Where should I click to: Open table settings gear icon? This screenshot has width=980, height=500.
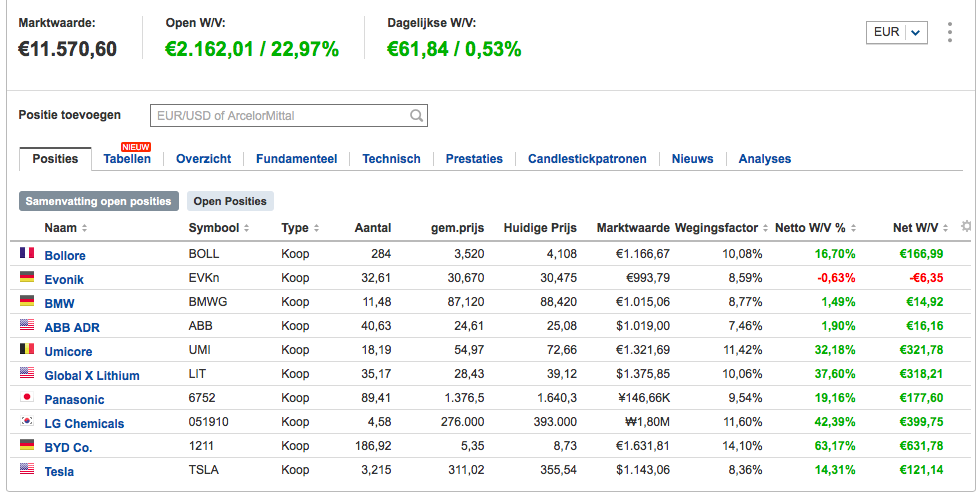tap(966, 226)
